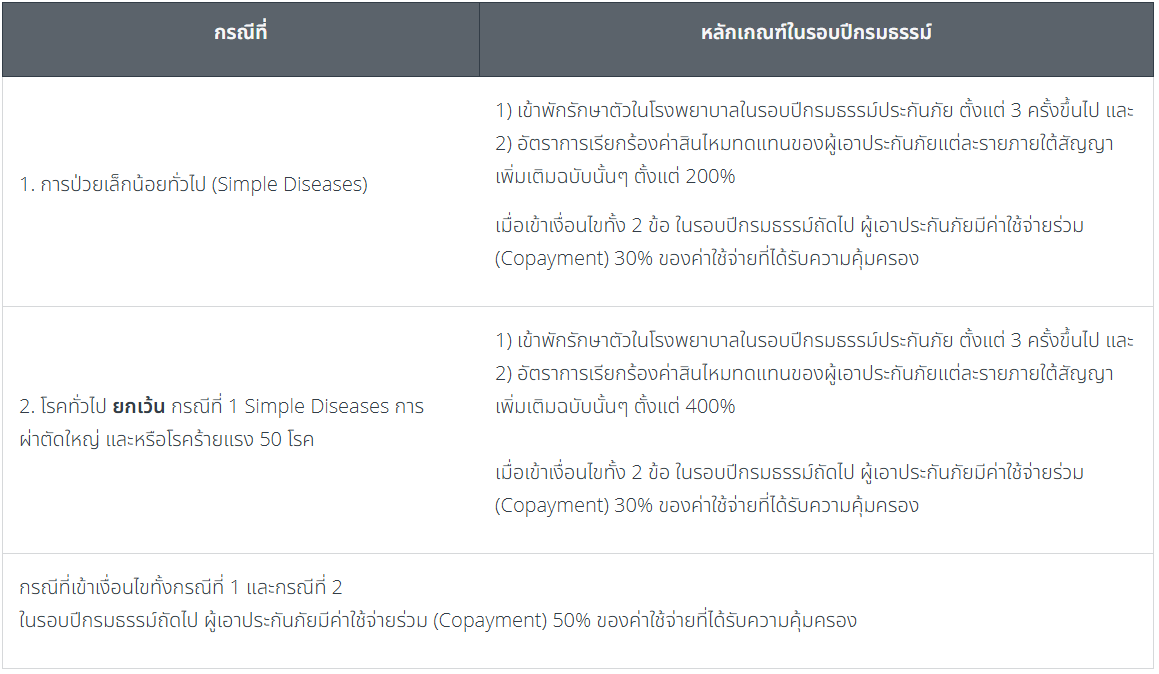The width and height of the screenshot is (1159, 674).
Task: Click the "กรณีที่" column header
Action: coord(240,33)
